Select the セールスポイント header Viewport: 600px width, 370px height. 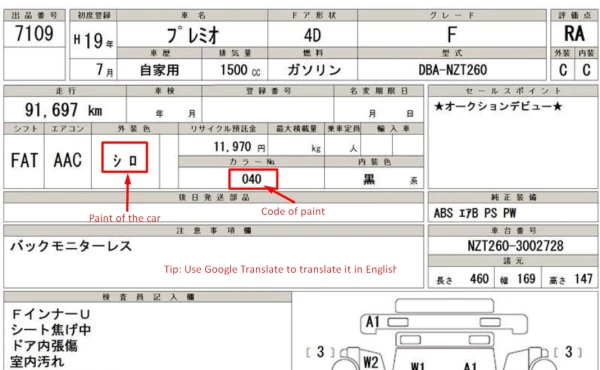(x=513, y=91)
